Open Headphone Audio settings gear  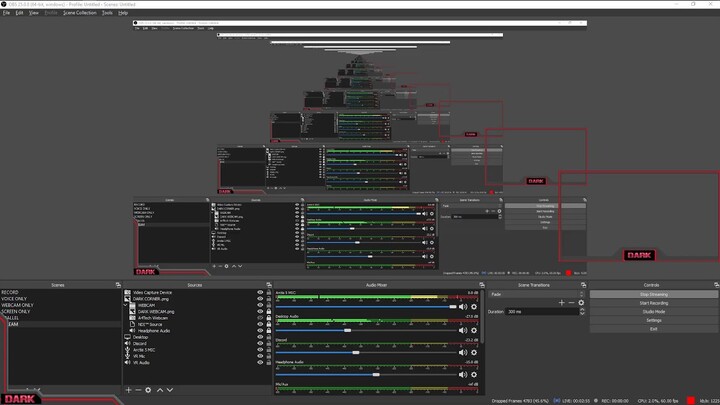click(474, 374)
